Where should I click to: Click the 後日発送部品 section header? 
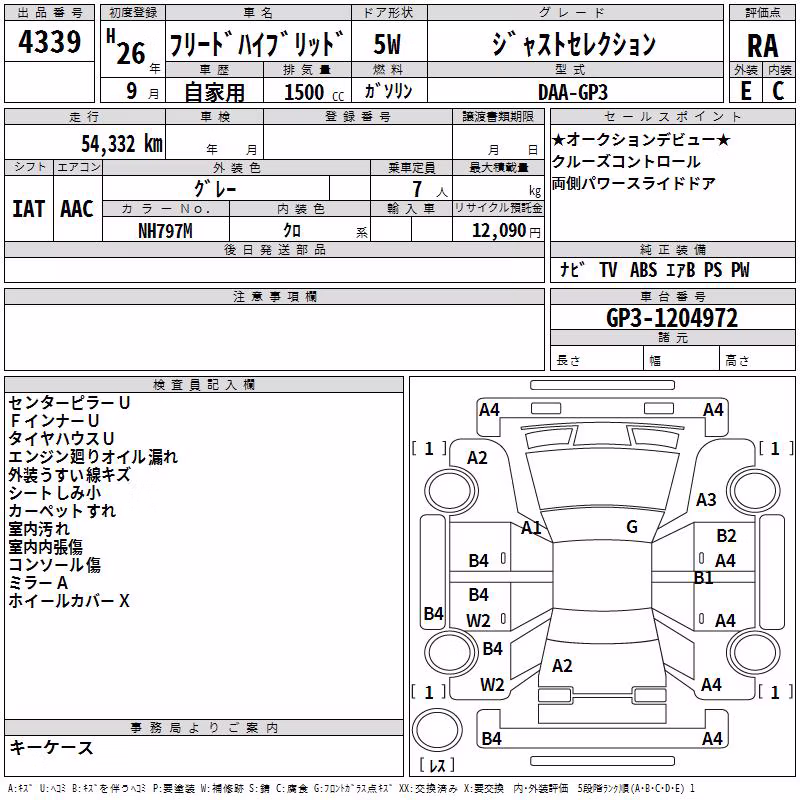tap(274, 249)
